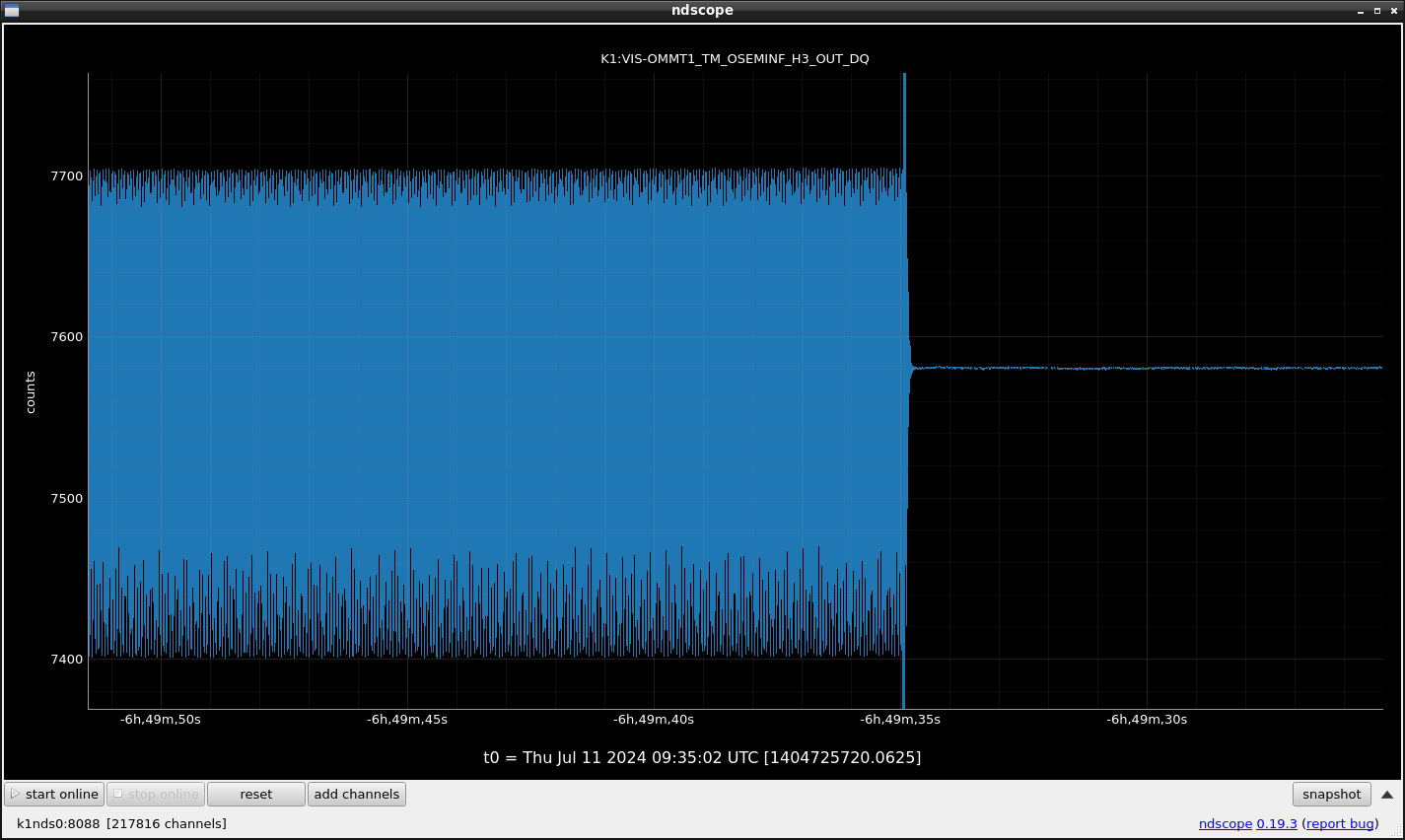Open the window menu icon in title bar
The height and width of the screenshot is (840, 1405).
12,10
